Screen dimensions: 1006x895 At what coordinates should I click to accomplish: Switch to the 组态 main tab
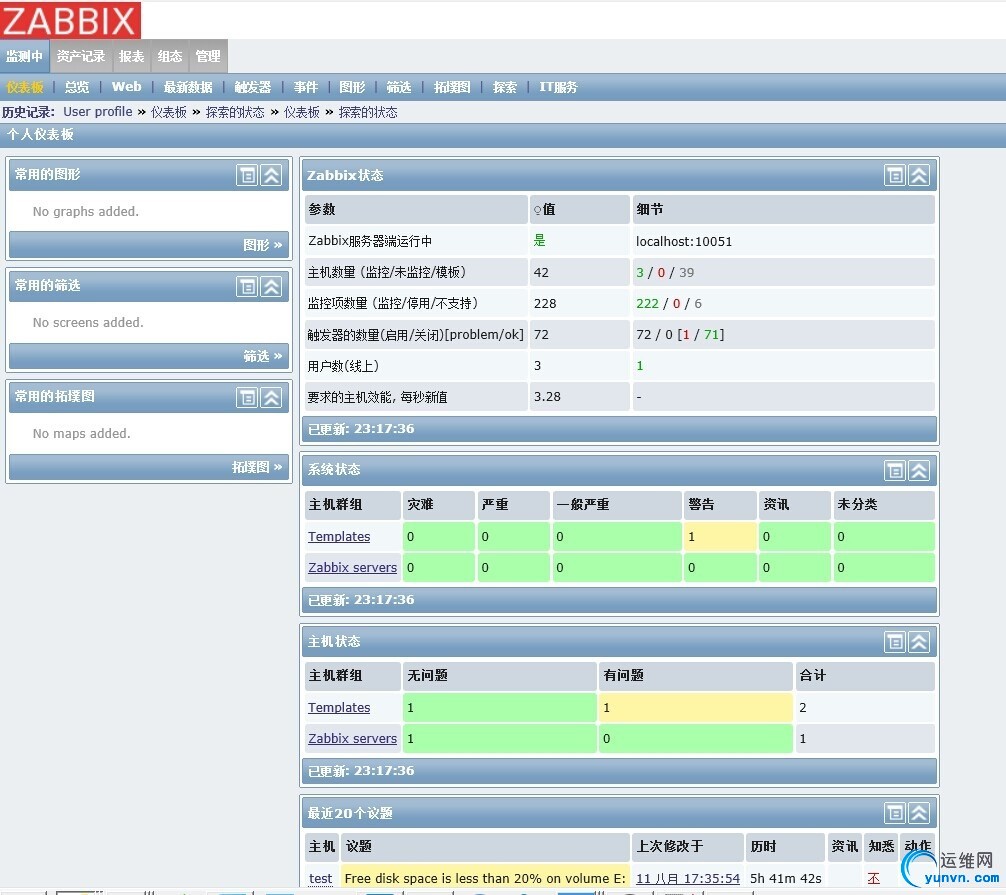coord(170,56)
